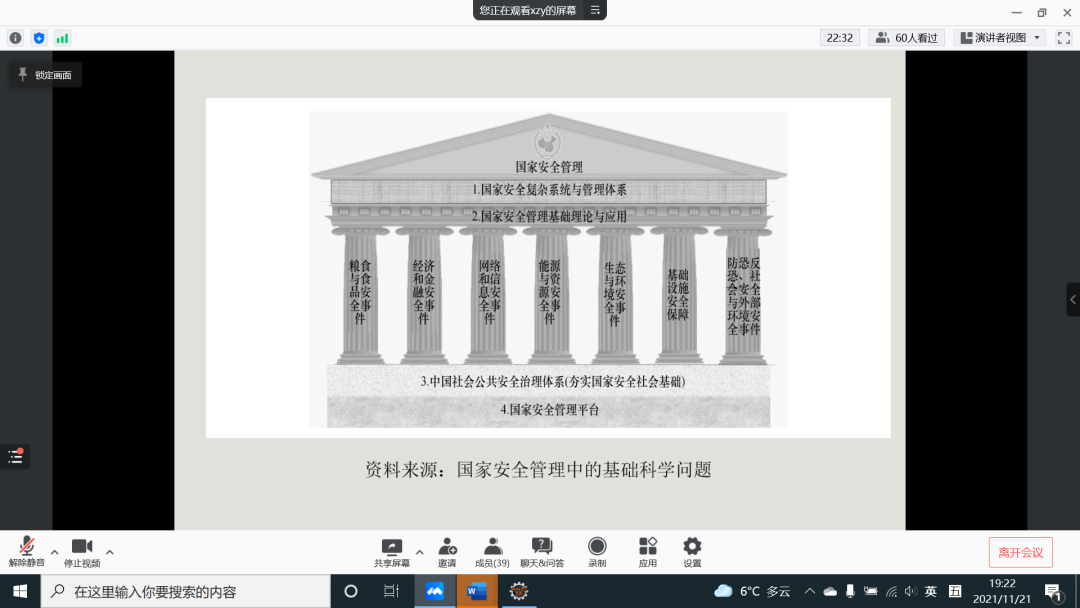Open 设置 settings gear
This screenshot has width=1080, height=608.
[692, 552]
